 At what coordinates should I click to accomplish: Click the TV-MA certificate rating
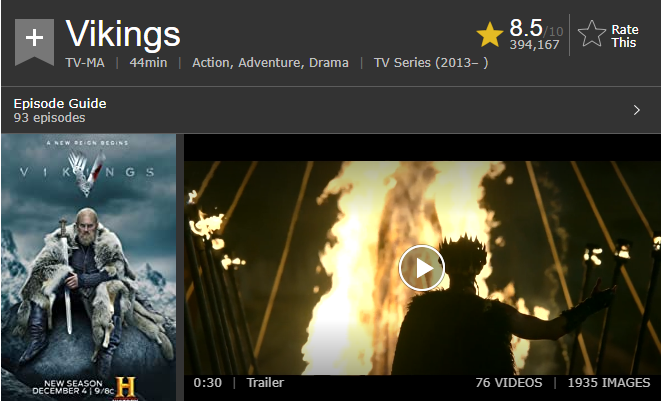point(85,63)
